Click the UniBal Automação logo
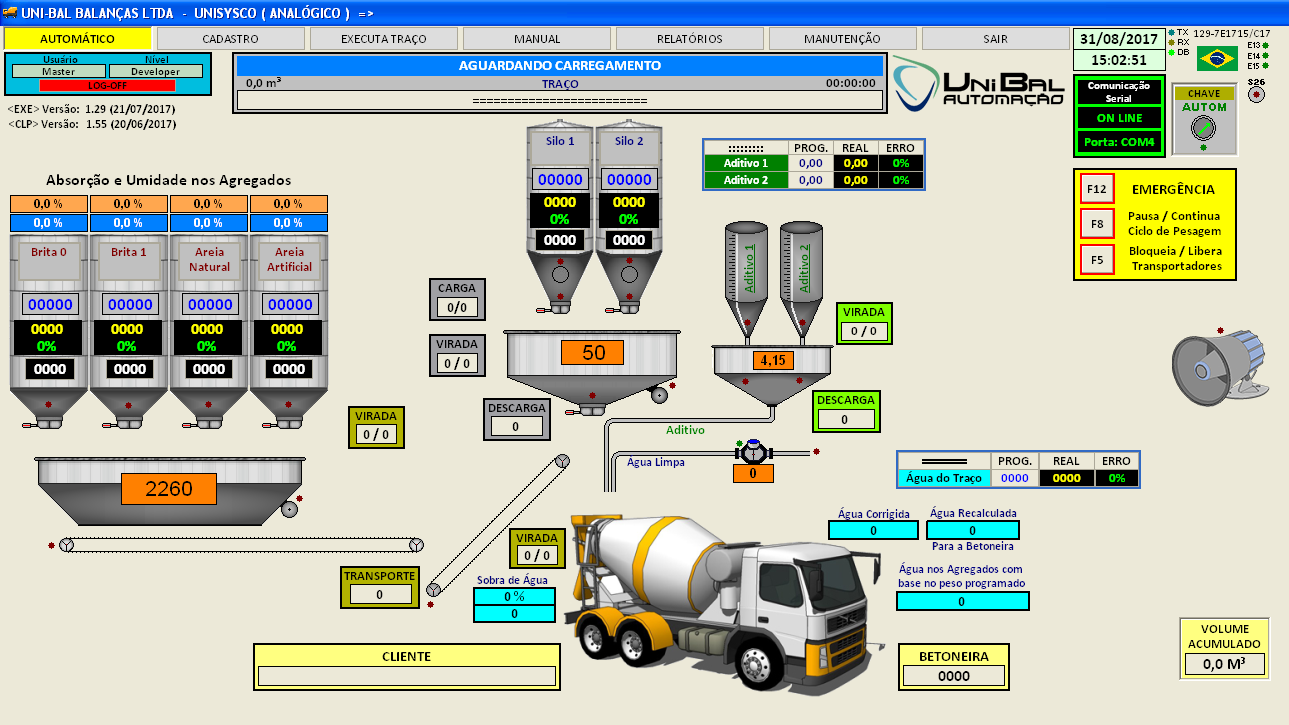 click(x=976, y=84)
